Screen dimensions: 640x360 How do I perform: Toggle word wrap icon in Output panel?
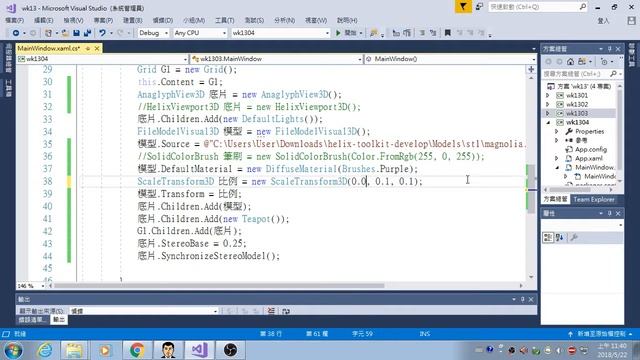pyautogui.click(x=286, y=311)
